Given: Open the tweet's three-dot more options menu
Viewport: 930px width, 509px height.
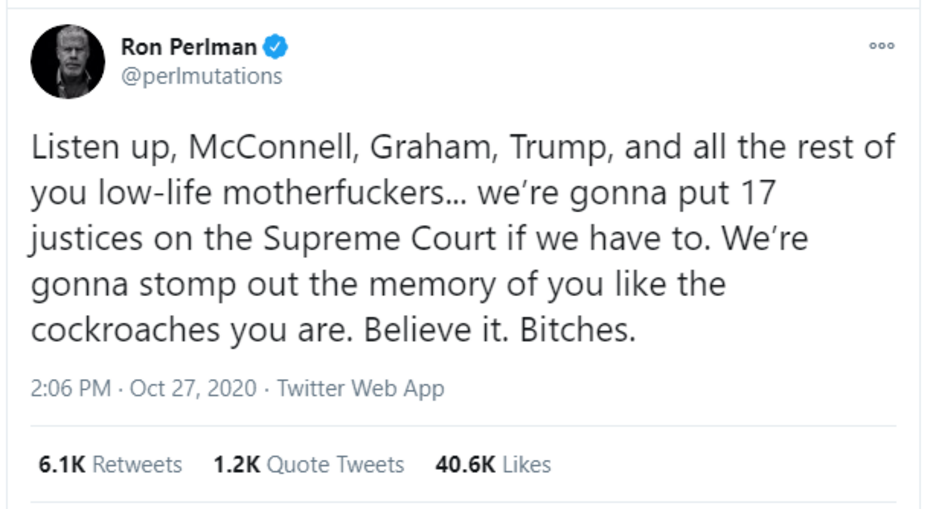Looking at the screenshot, I should (x=880, y=46).
